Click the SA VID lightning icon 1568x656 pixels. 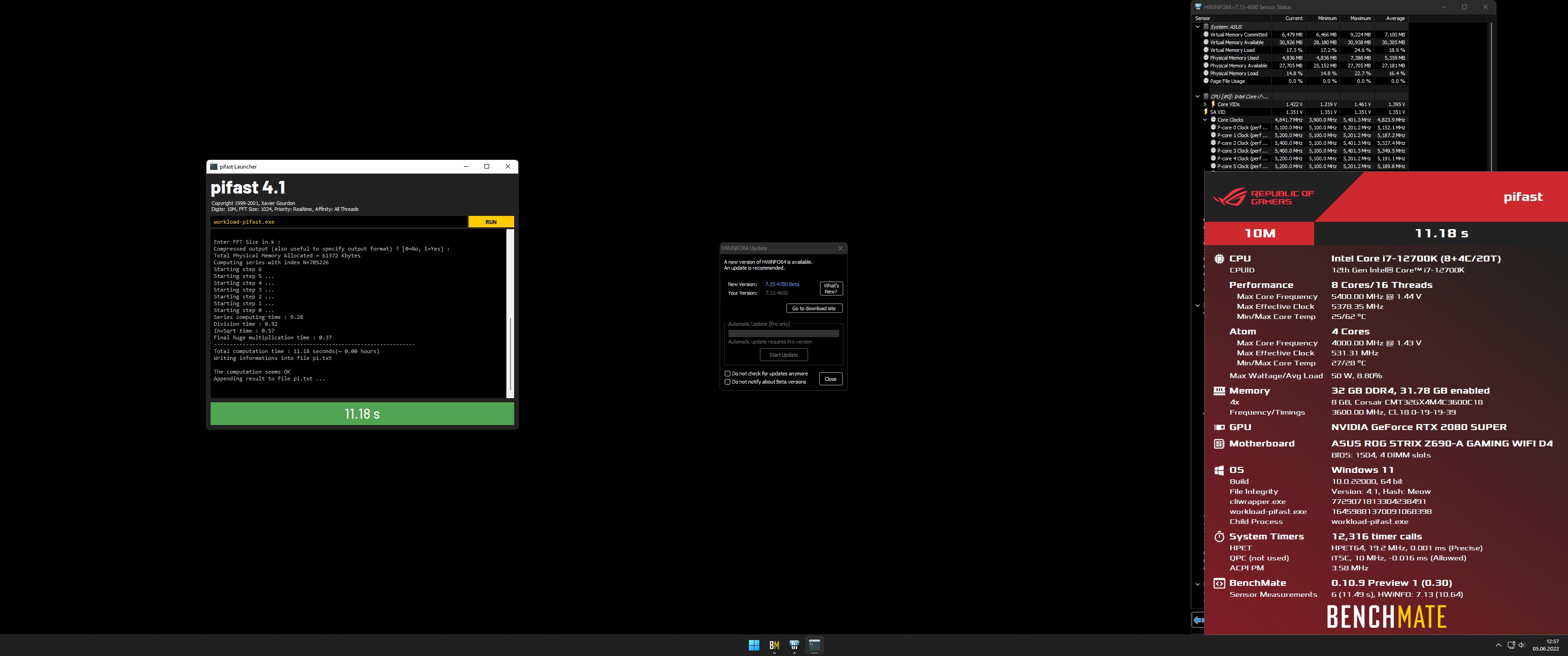[x=1206, y=112]
